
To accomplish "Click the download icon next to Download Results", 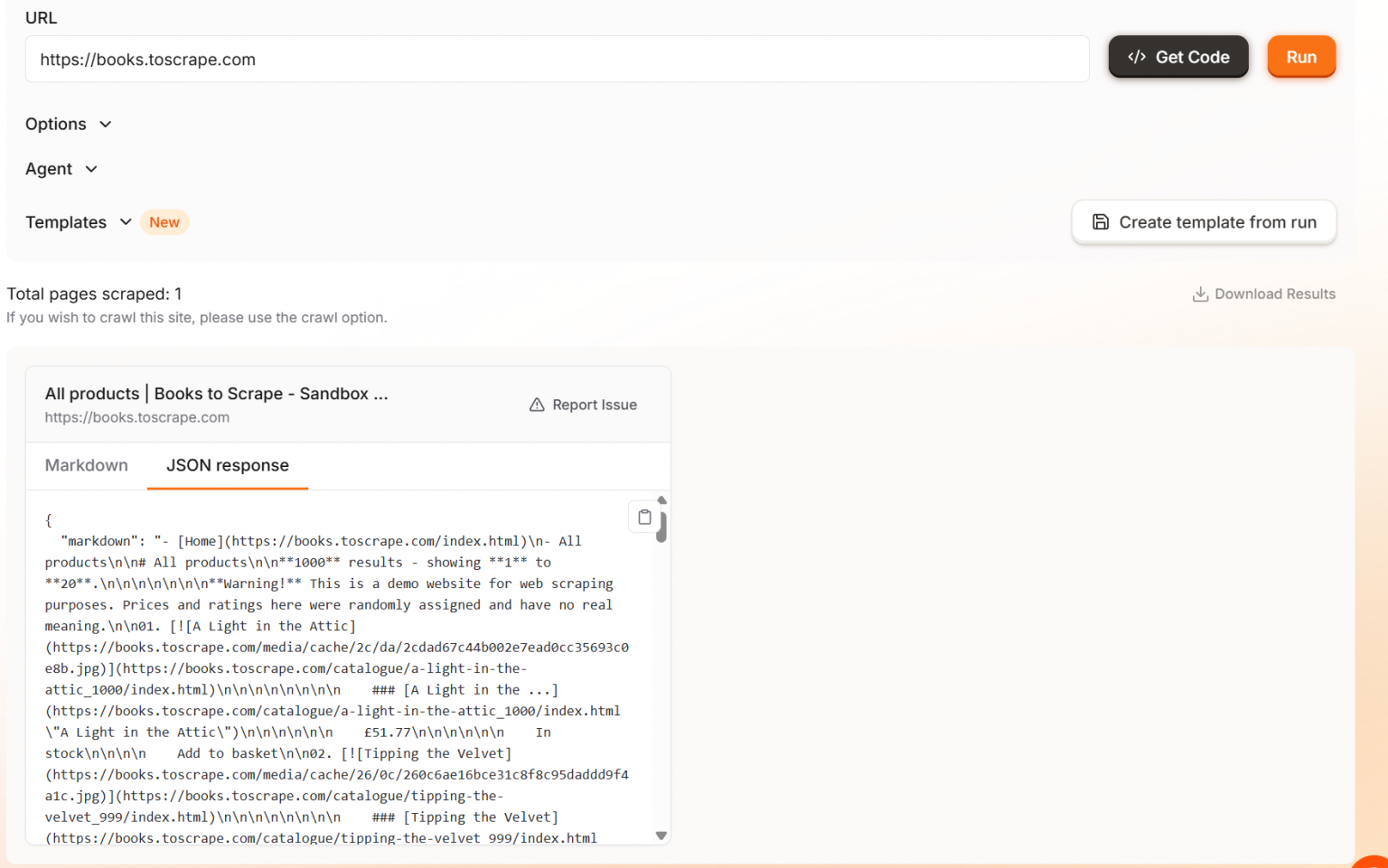I will coord(1199,294).
